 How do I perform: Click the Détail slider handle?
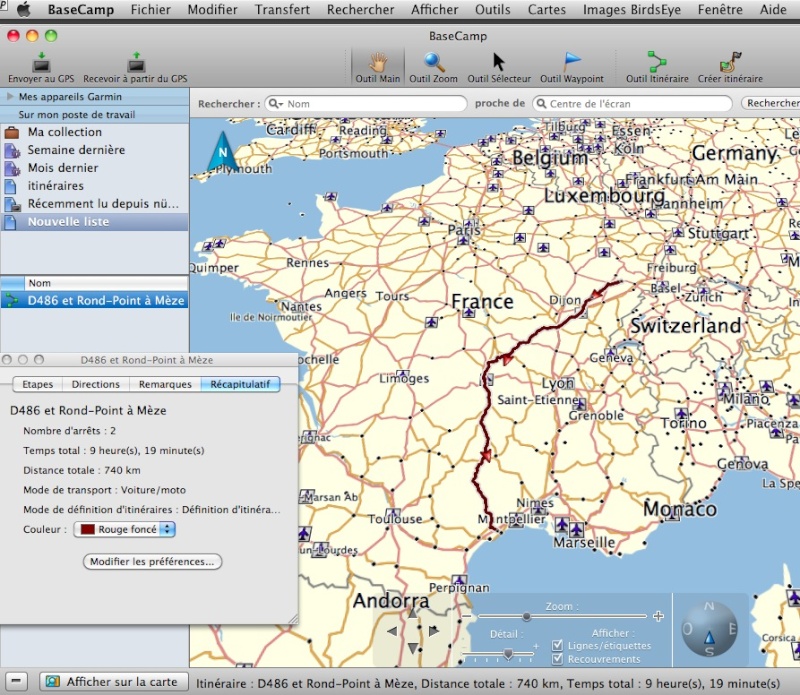[x=508, y=653]
